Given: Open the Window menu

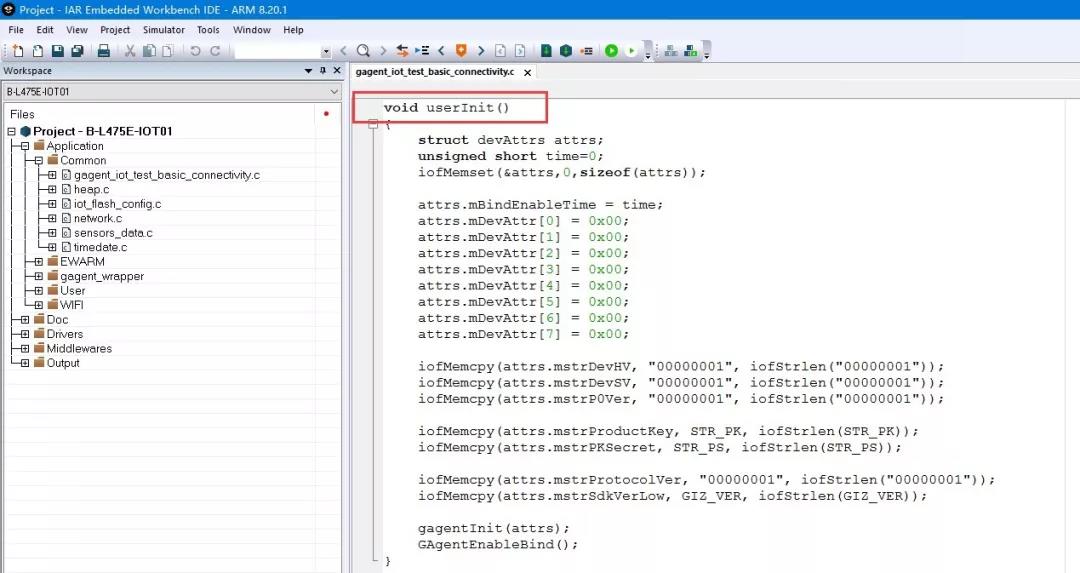Looking at the screenshot, I should click(251, 30).
